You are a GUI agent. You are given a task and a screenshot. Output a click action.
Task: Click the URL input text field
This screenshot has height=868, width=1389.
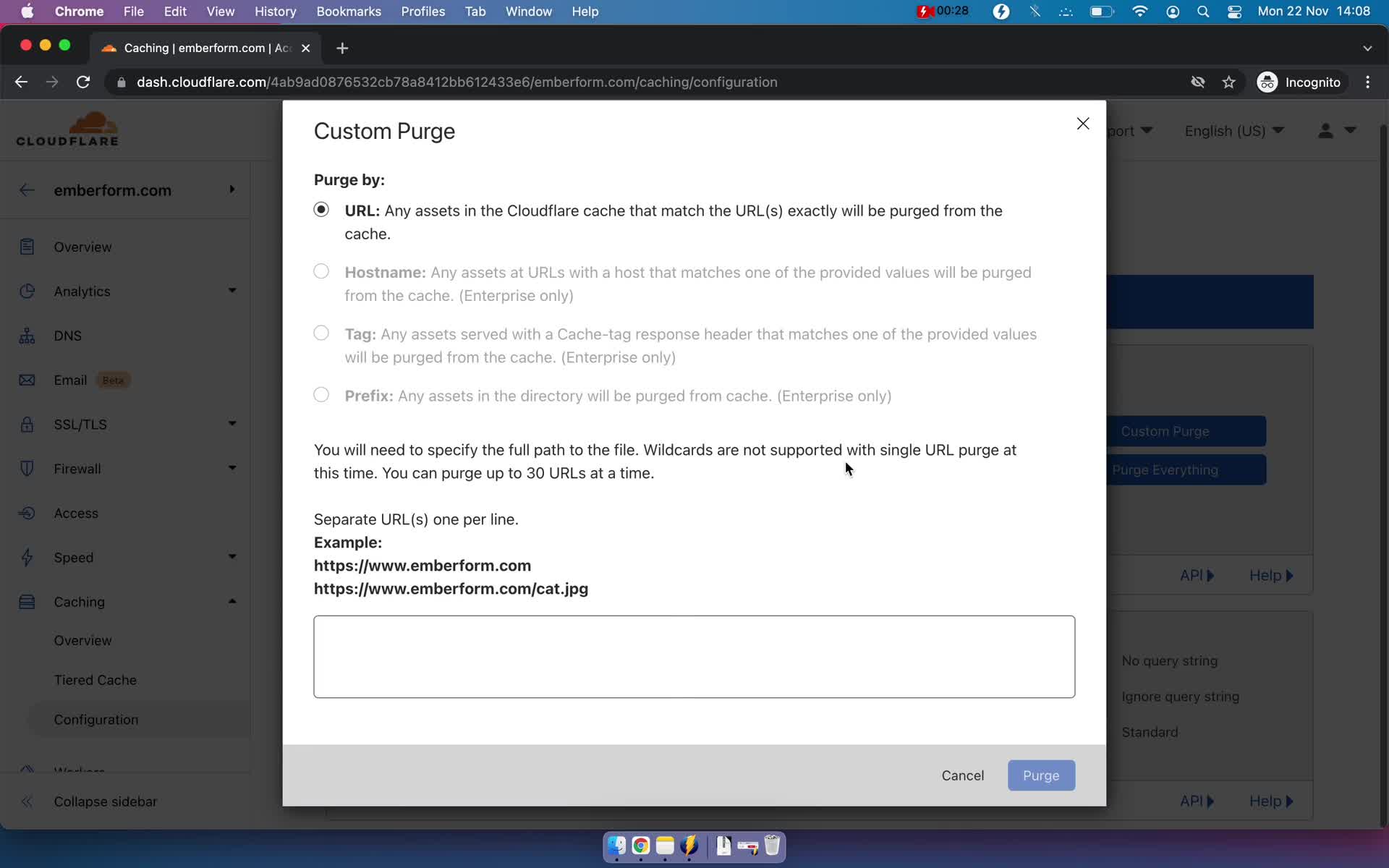pos(693,656)
